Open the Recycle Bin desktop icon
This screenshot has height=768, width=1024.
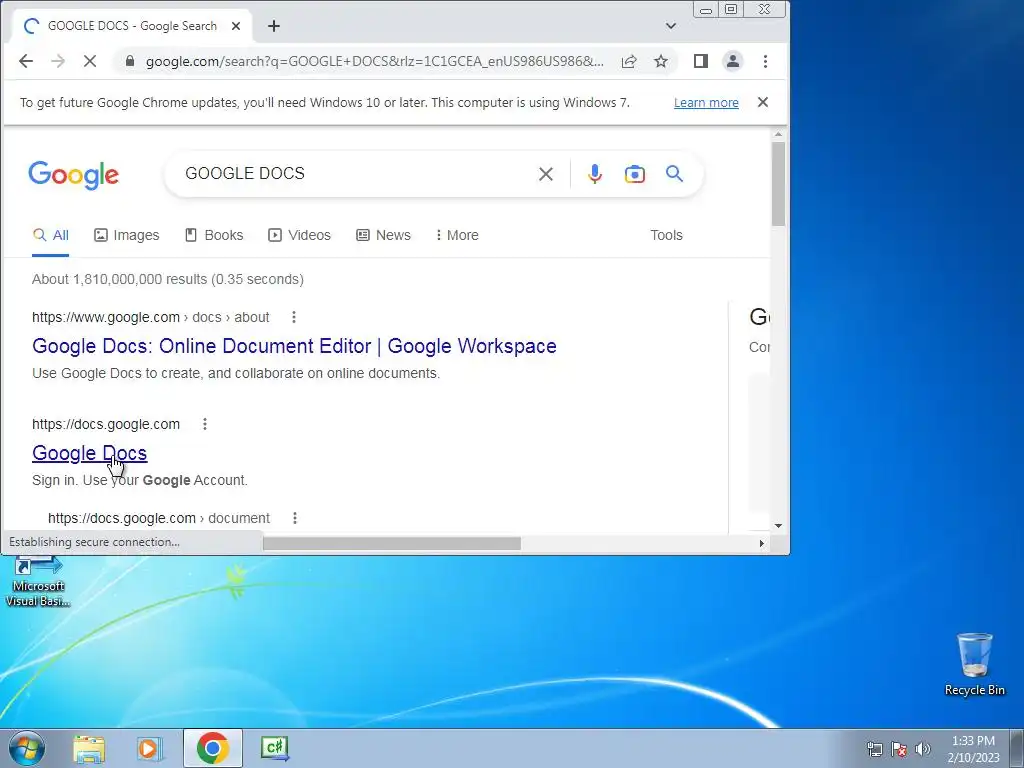[974, 664]
